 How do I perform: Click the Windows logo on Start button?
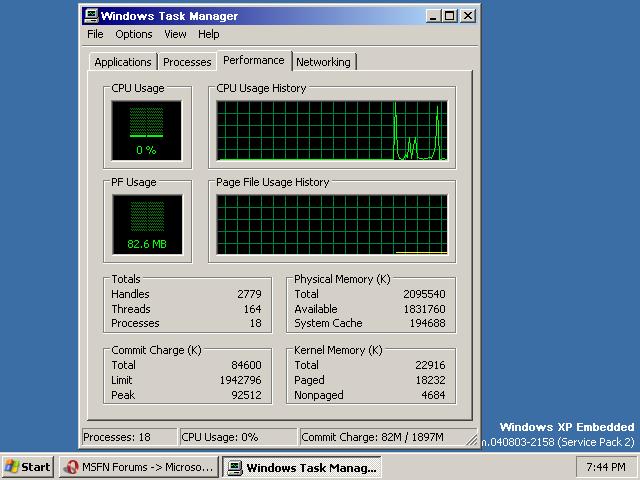pyautogui.click(x=12, y=467)
